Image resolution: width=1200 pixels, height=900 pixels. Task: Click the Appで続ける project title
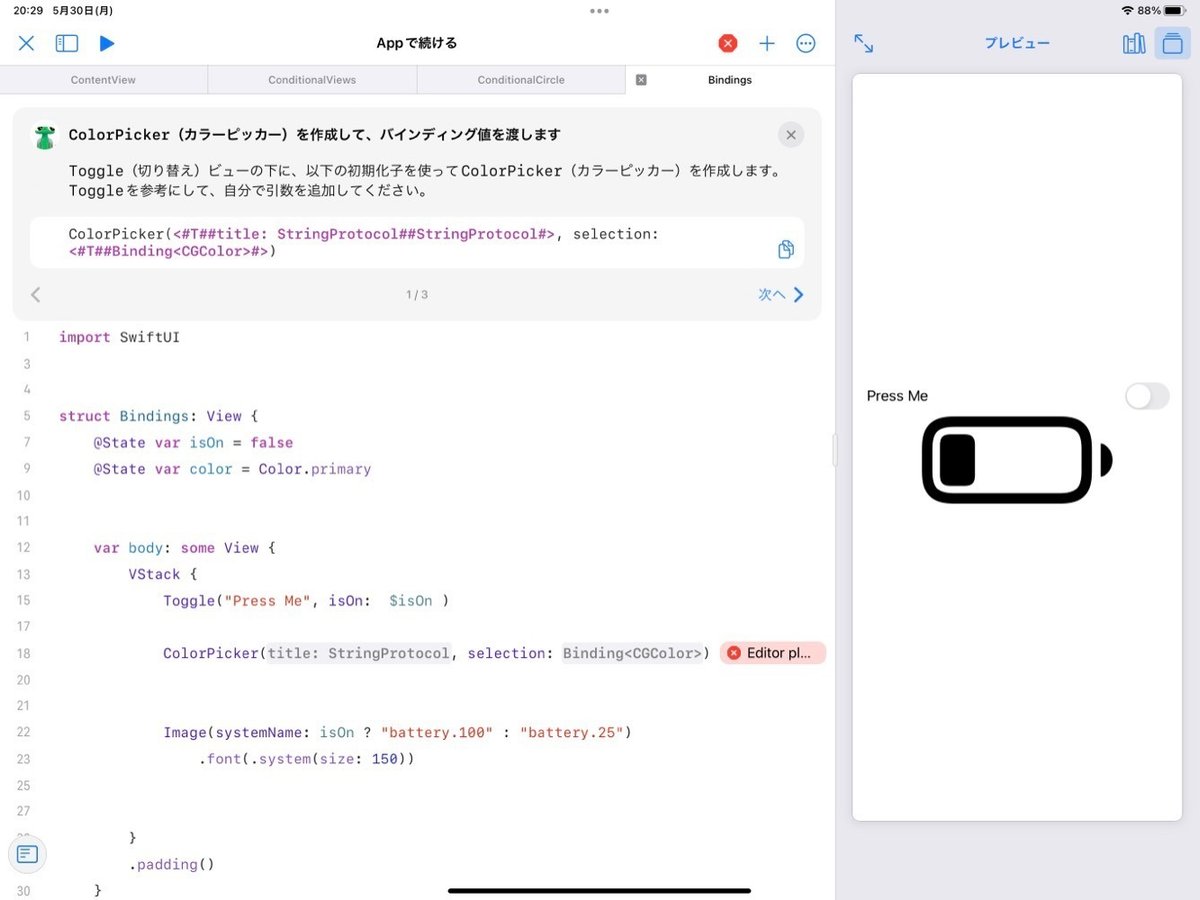coord(417,43)
